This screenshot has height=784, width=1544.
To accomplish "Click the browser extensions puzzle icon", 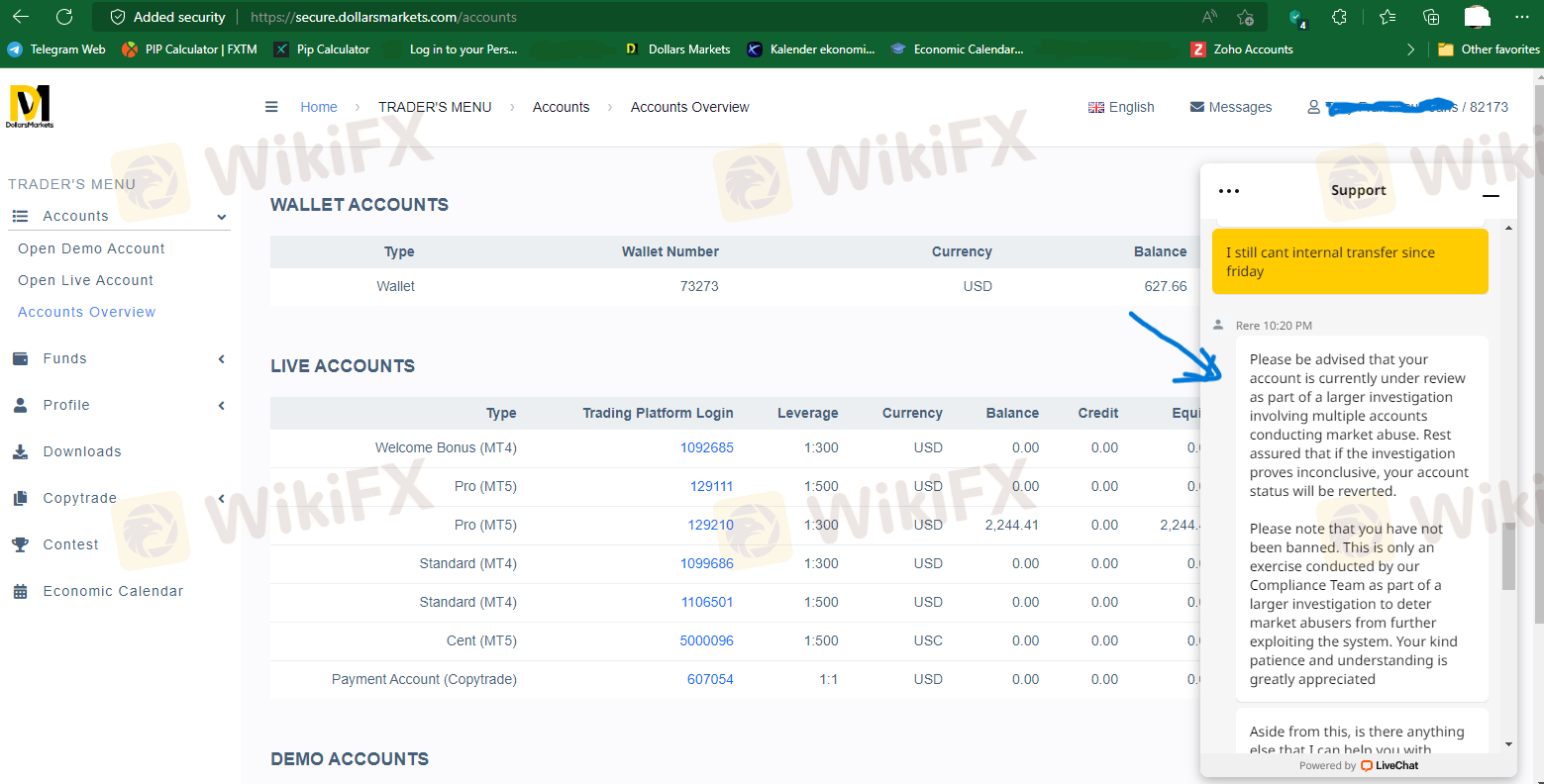I will (x=1339, y=17).
